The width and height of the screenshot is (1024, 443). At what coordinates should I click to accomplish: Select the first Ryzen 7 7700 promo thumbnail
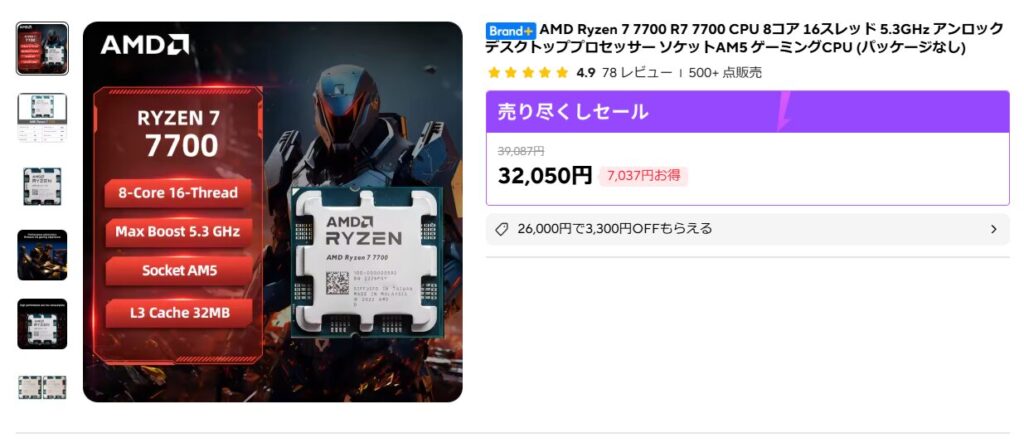click(42, 48)
